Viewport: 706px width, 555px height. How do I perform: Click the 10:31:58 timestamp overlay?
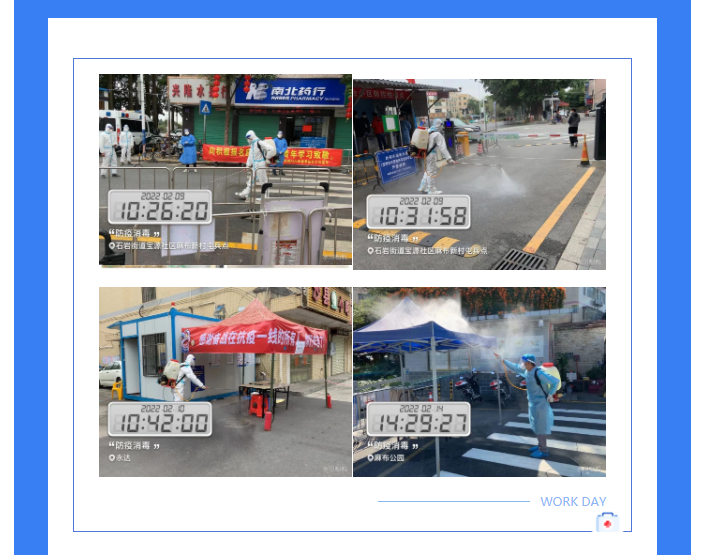pyautogui.click(x=418, y=212)
